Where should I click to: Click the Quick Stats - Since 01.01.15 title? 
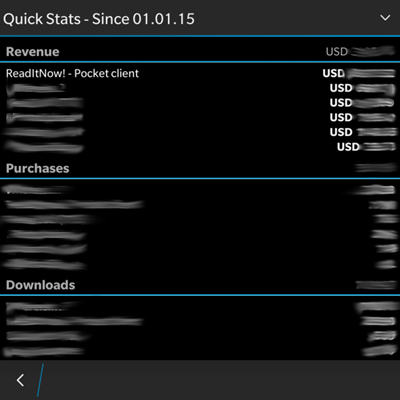(x=99, y=19)
